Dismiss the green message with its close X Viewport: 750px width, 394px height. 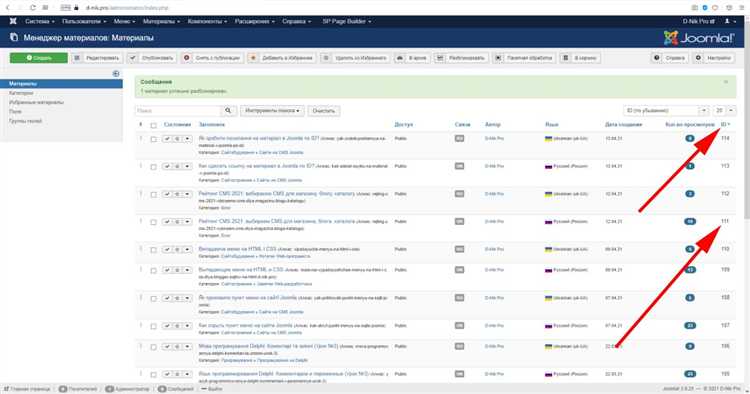[x=726, y=82]
